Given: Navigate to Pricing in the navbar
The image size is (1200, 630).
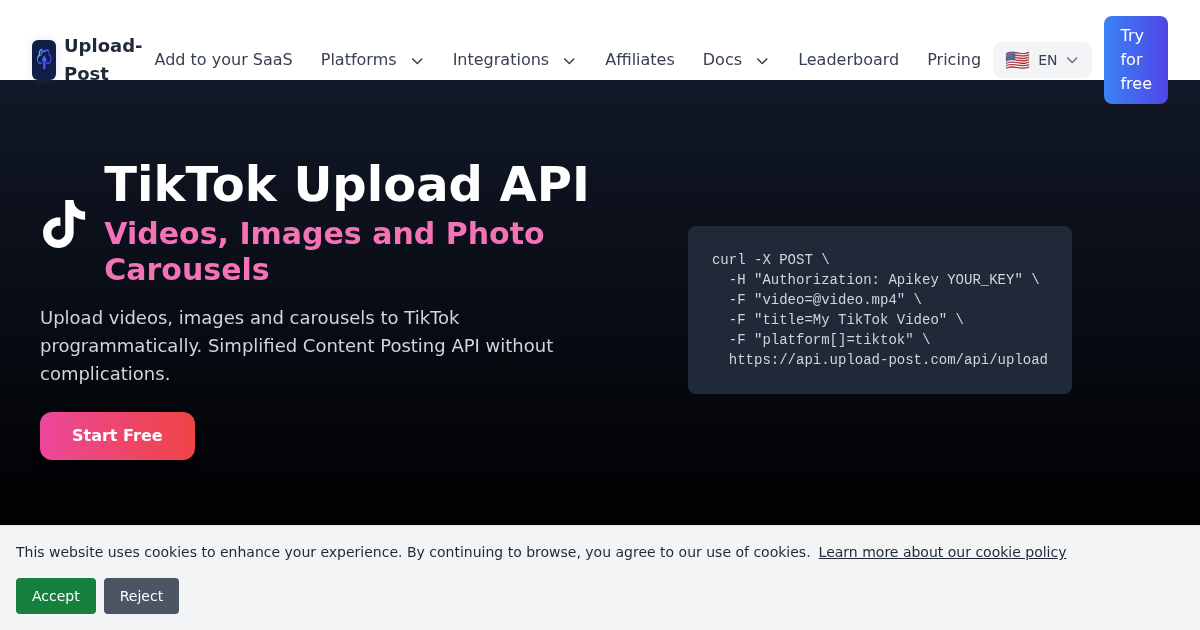Looking at the screenshot, I should pyautogui.click(x=953, y=60).
